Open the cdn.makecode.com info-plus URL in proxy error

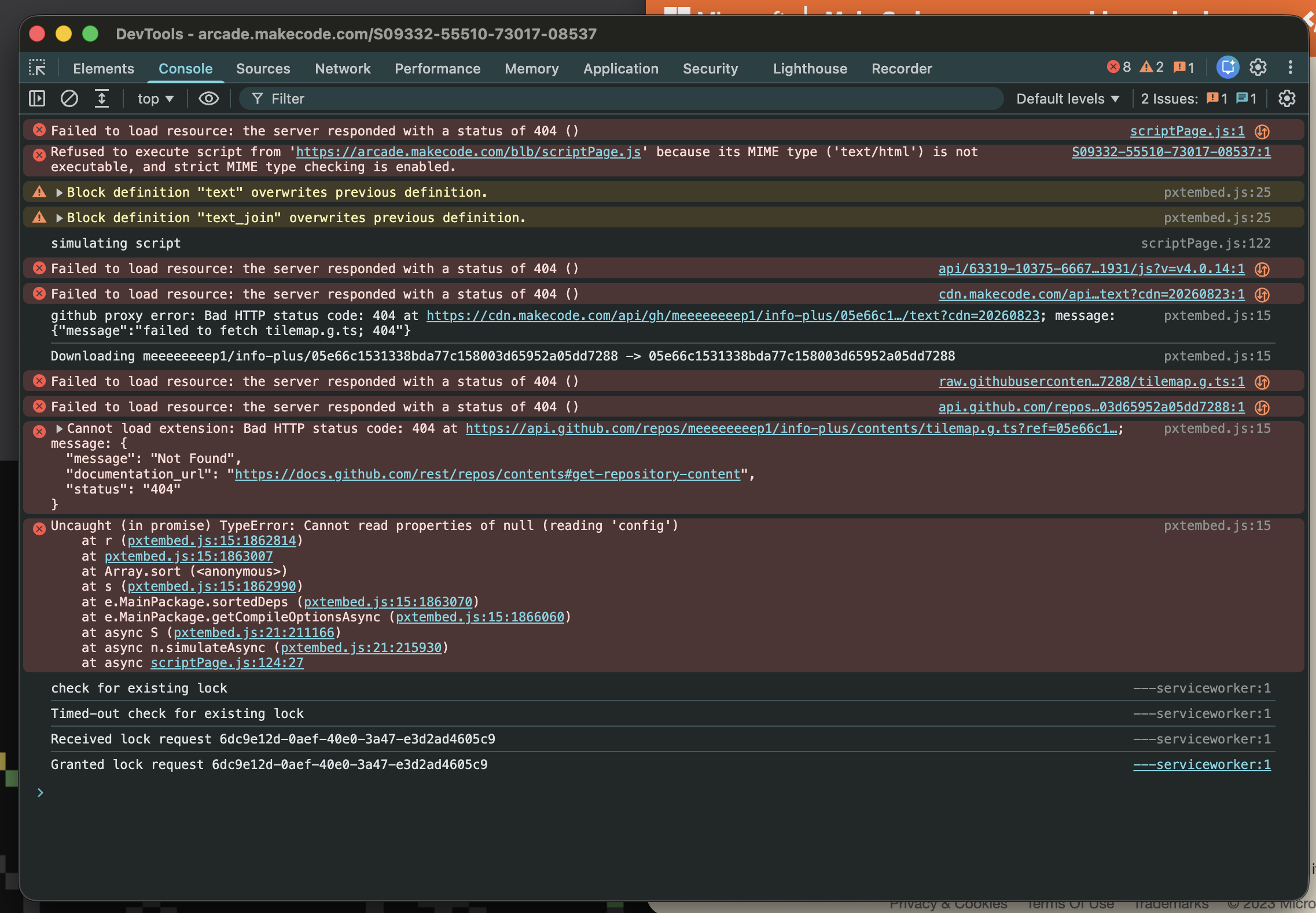[733, 316]
